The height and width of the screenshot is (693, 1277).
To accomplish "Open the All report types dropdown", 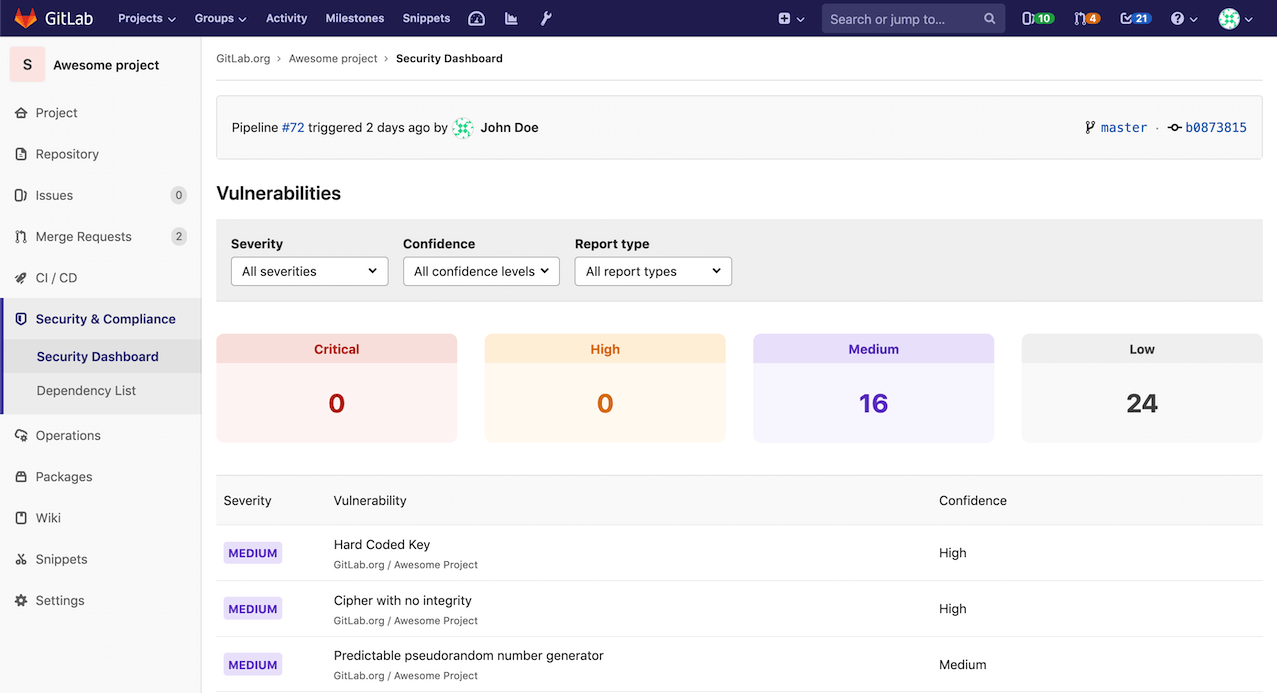I will (x=653, y=271).
